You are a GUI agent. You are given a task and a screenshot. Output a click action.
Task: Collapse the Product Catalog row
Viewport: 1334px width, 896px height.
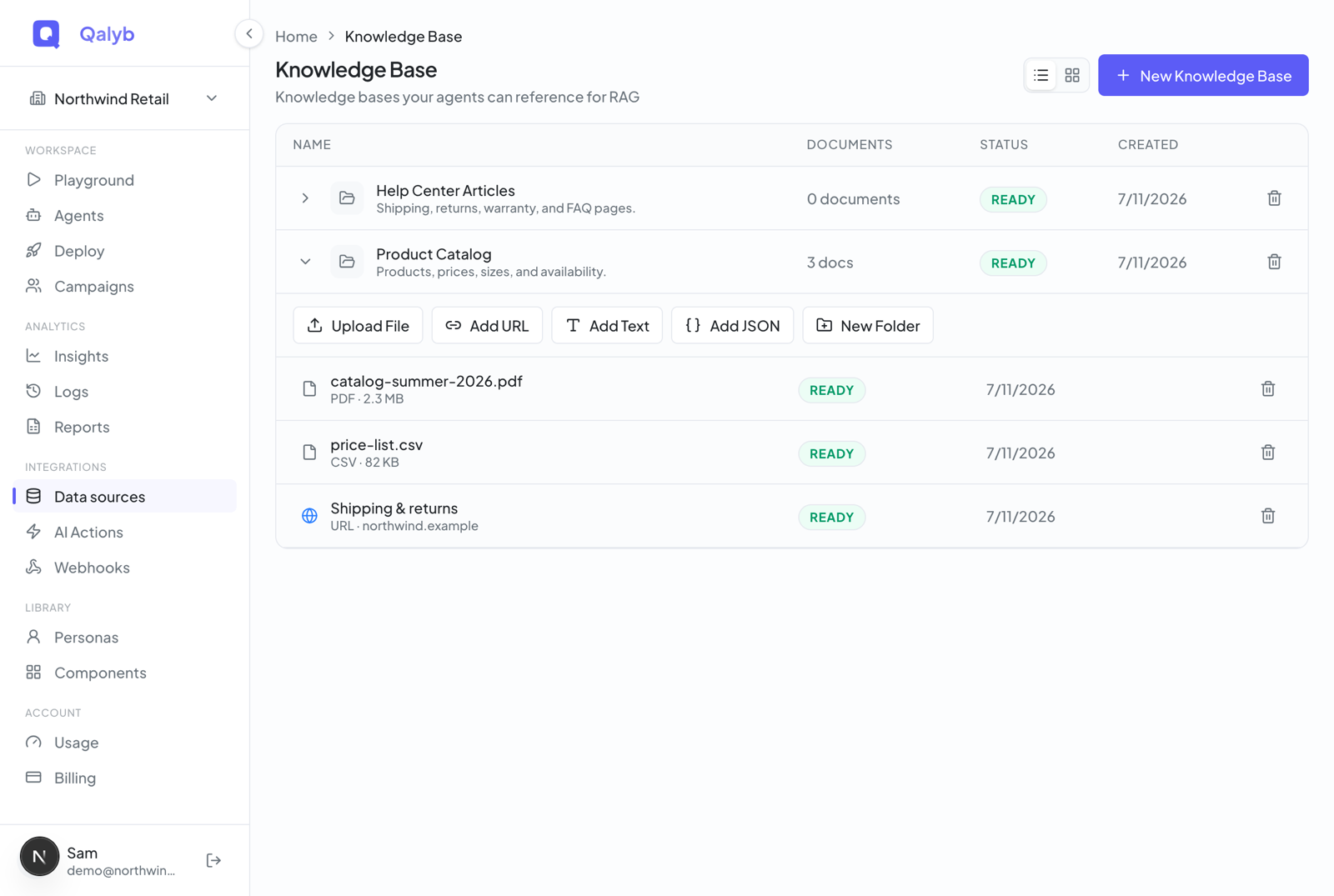[305, 262]
